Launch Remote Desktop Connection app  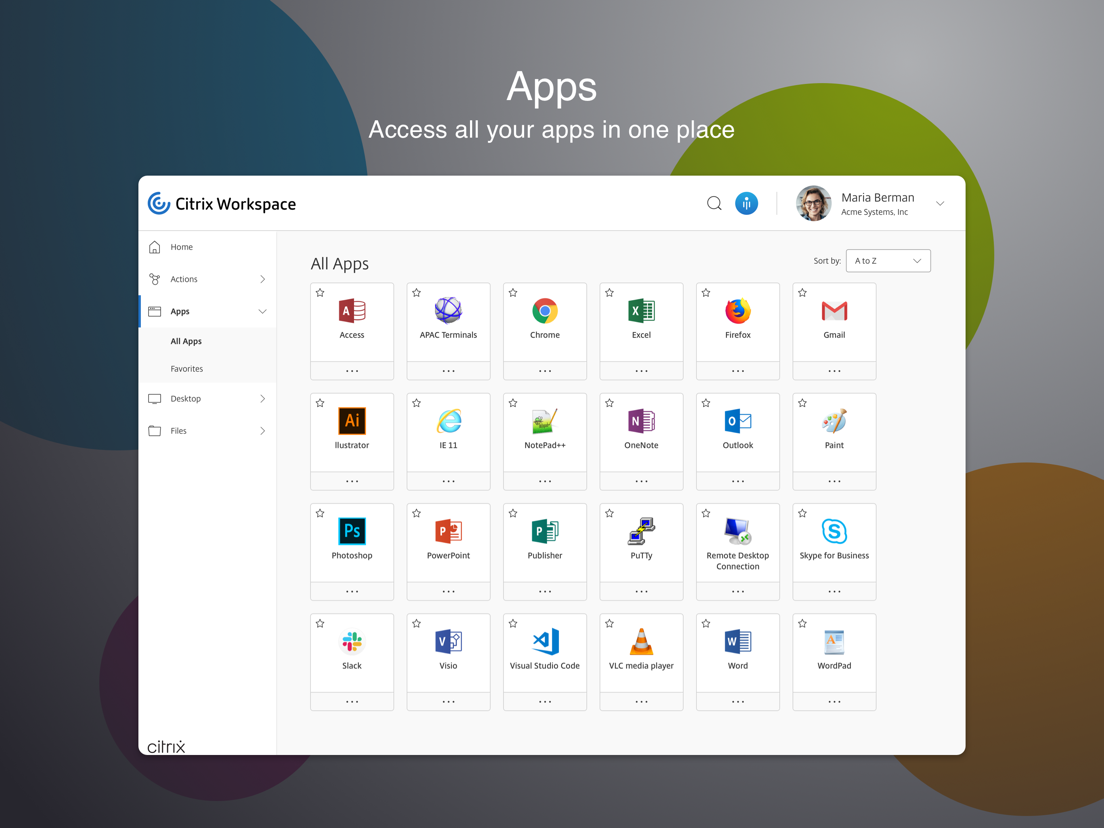738,531
